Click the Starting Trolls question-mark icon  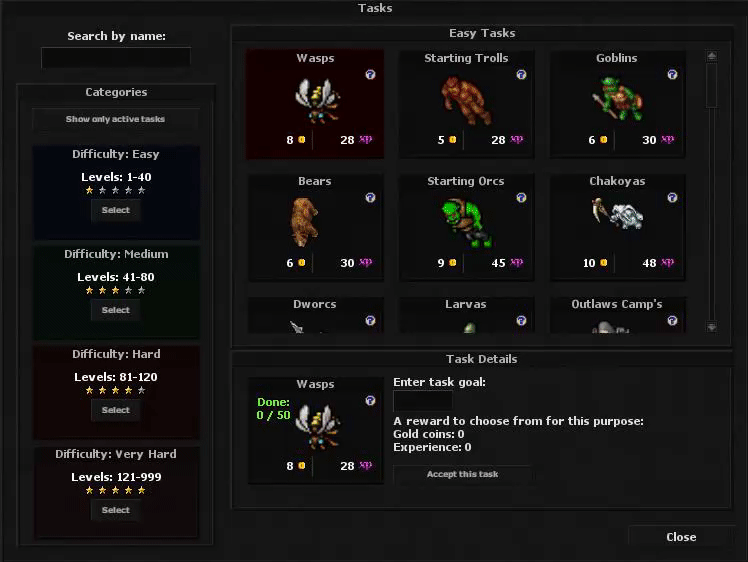tap(521, 74)
